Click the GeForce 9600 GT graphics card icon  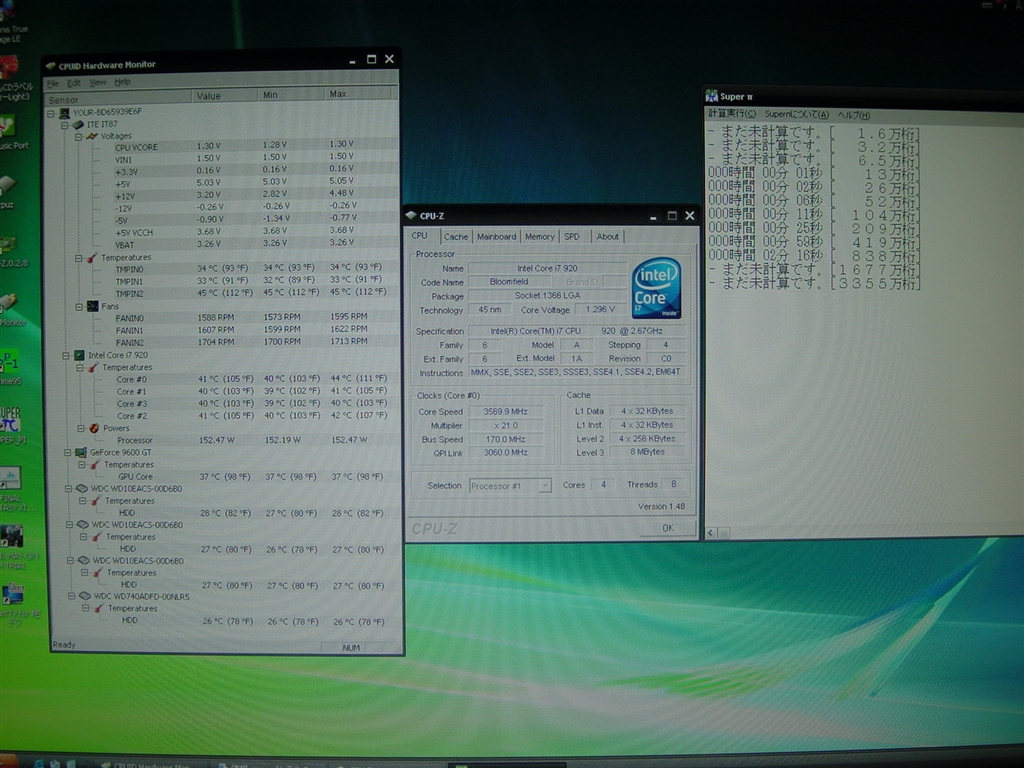point(82,452)
